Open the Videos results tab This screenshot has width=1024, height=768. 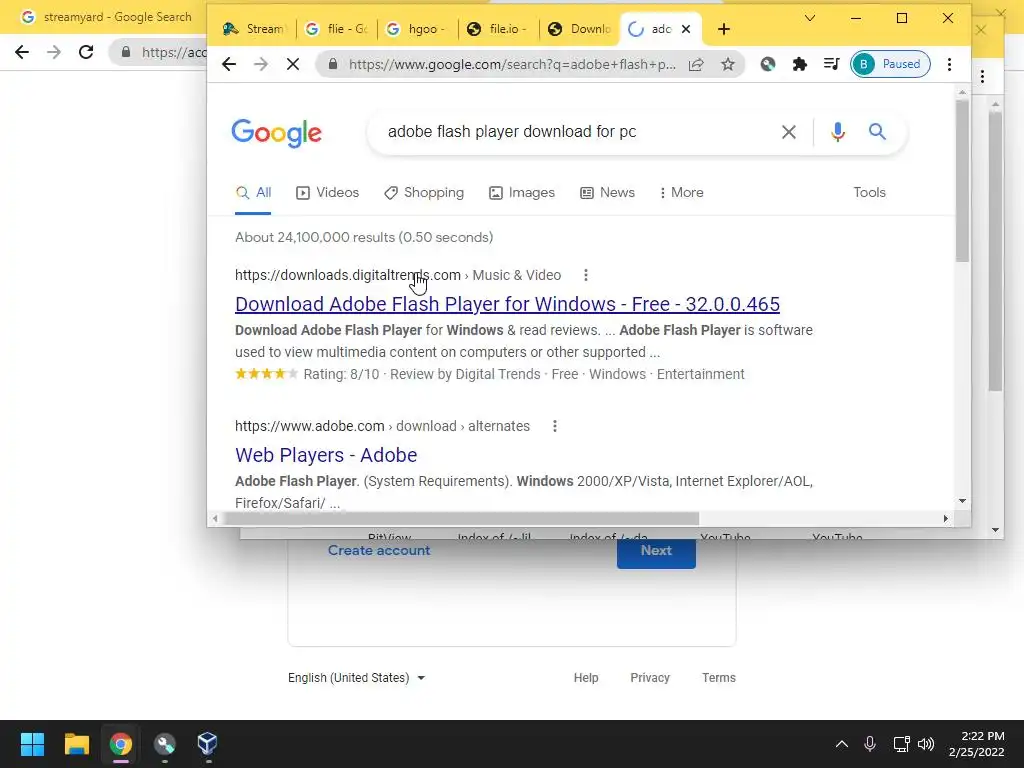[x=328, y=193]
